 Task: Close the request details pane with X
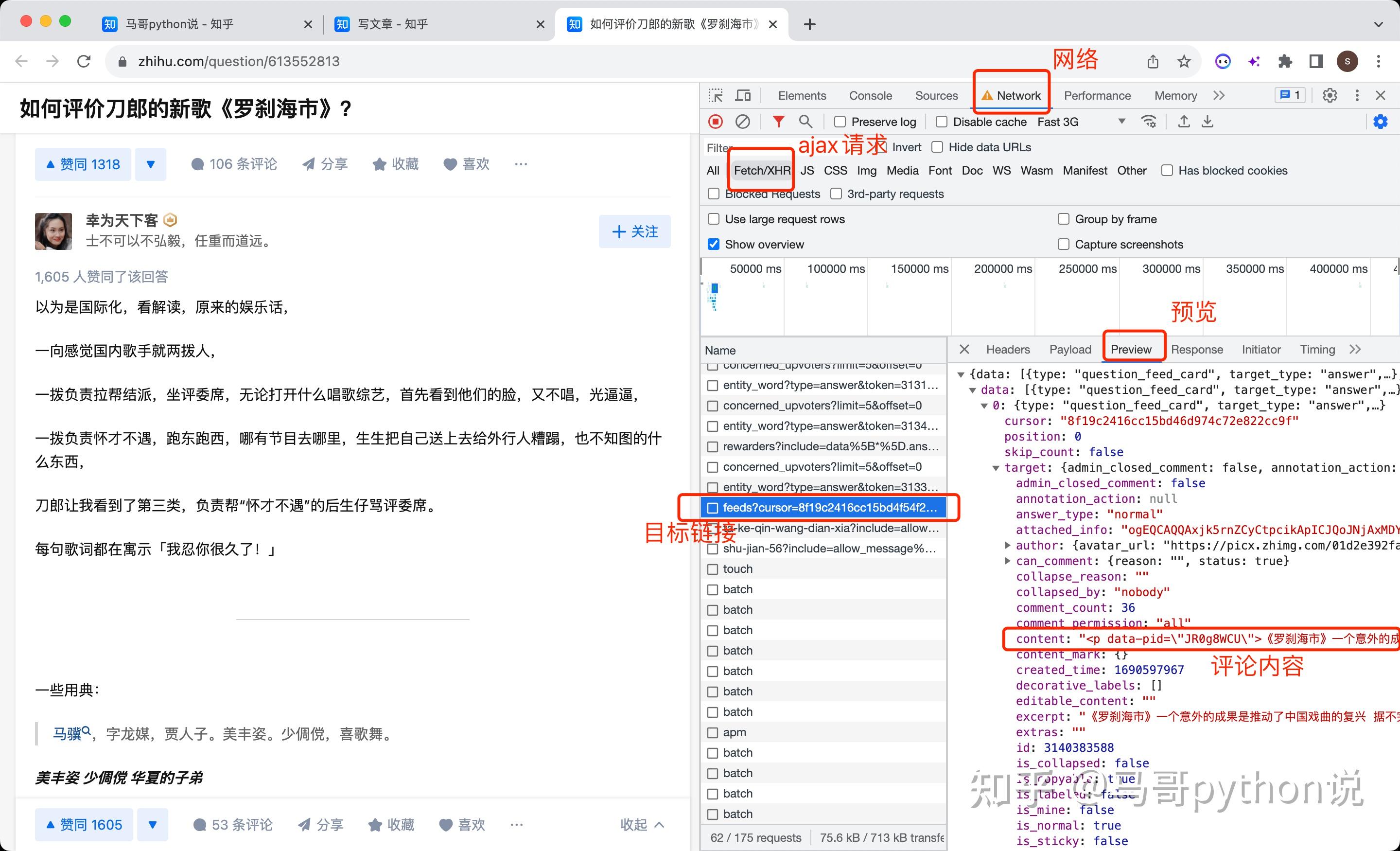click(964, 349)
